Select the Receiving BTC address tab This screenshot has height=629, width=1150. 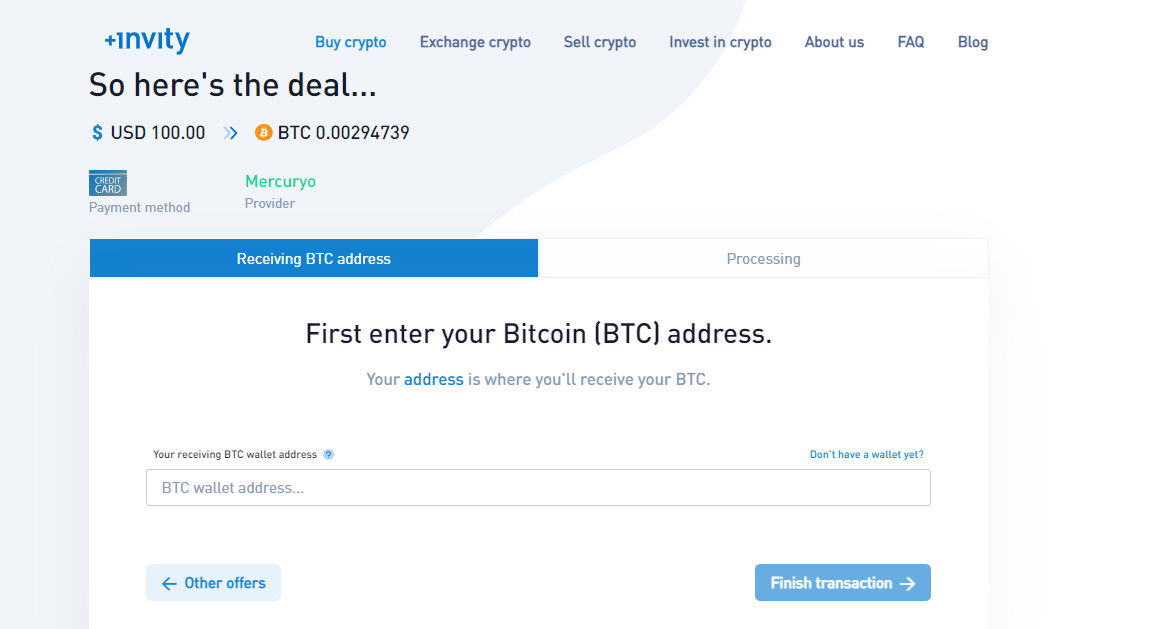click(x=314, y=258)
